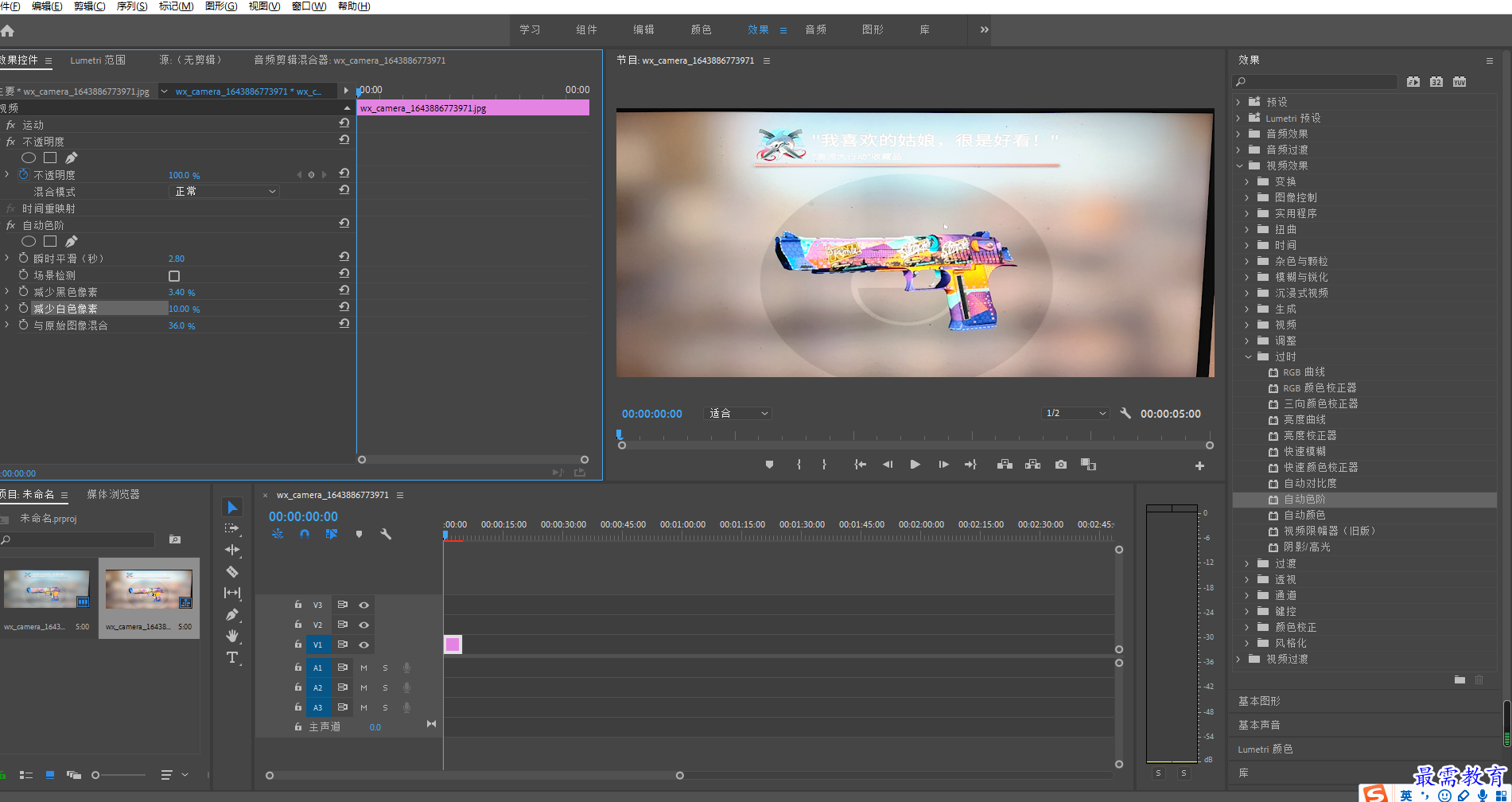Select the Type tool
This screenshot has height=802, width=1512.
232,657
